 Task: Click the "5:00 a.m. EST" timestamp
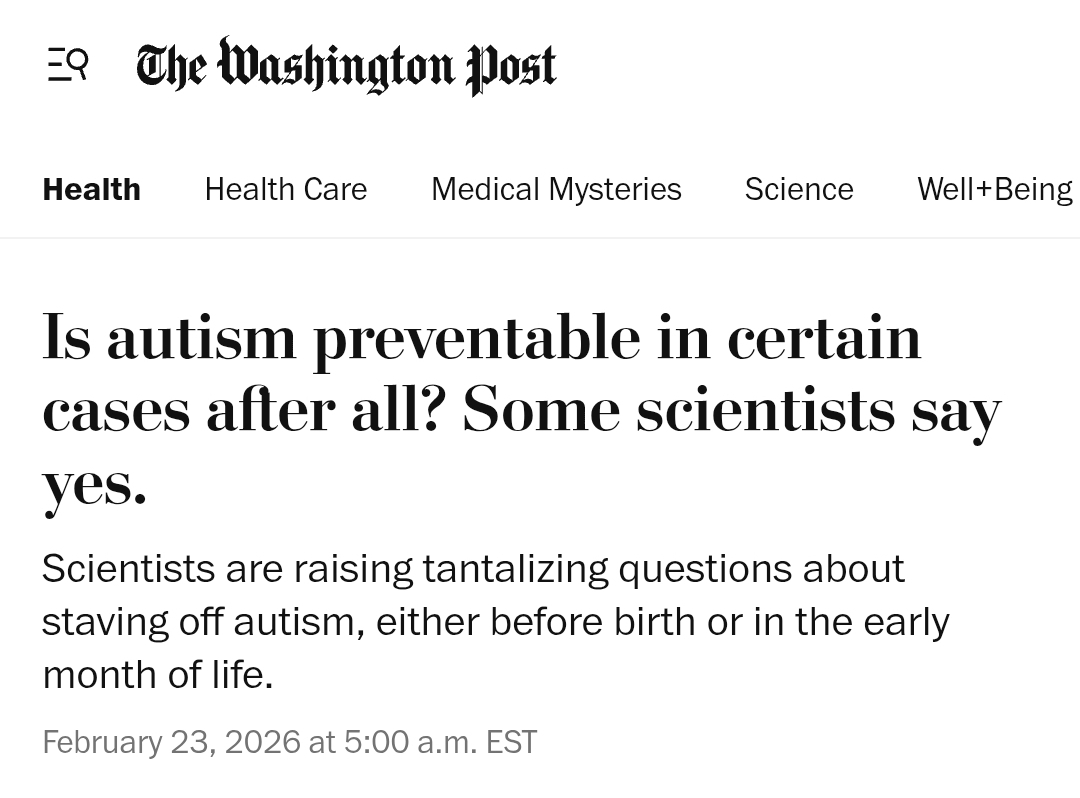tap(440, 742)
